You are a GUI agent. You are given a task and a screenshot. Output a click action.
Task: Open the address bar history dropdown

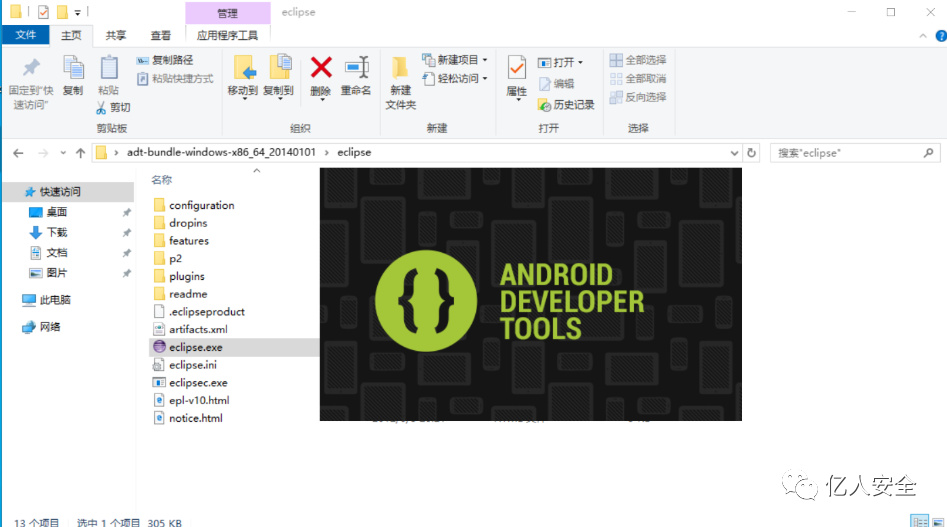734,153
